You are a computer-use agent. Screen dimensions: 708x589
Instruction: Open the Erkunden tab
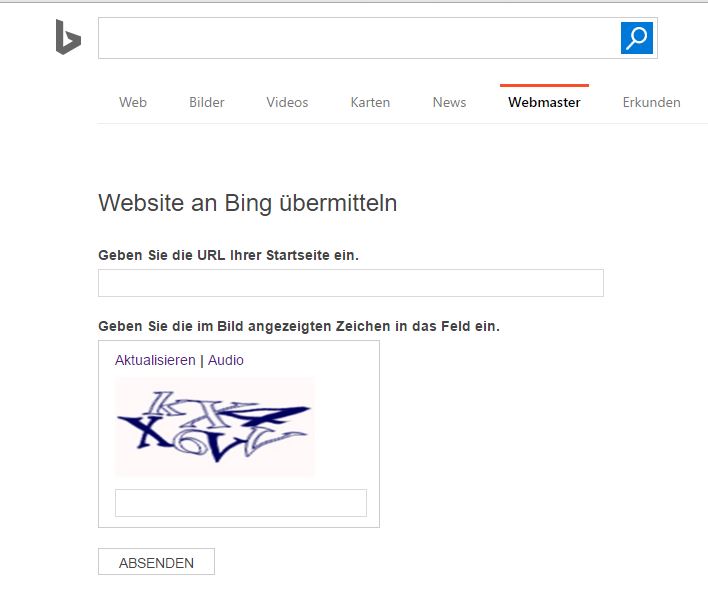pyautogui.click(x=652, y=102)
